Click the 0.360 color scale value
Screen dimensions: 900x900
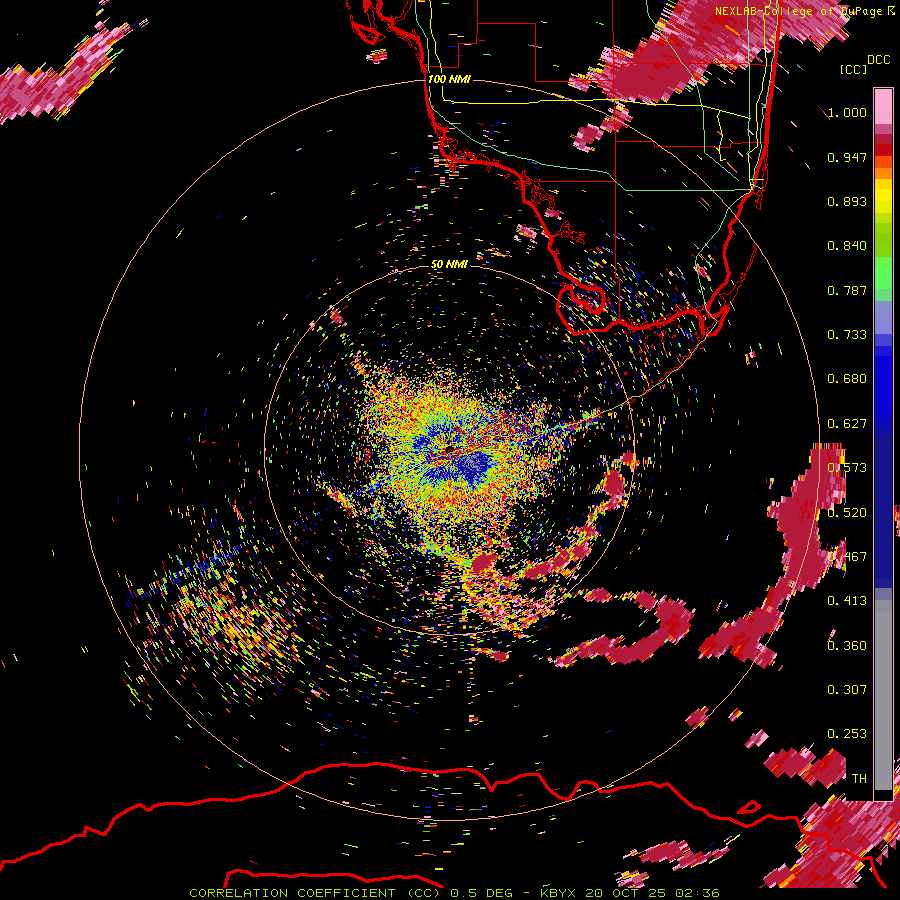[847, 646]
